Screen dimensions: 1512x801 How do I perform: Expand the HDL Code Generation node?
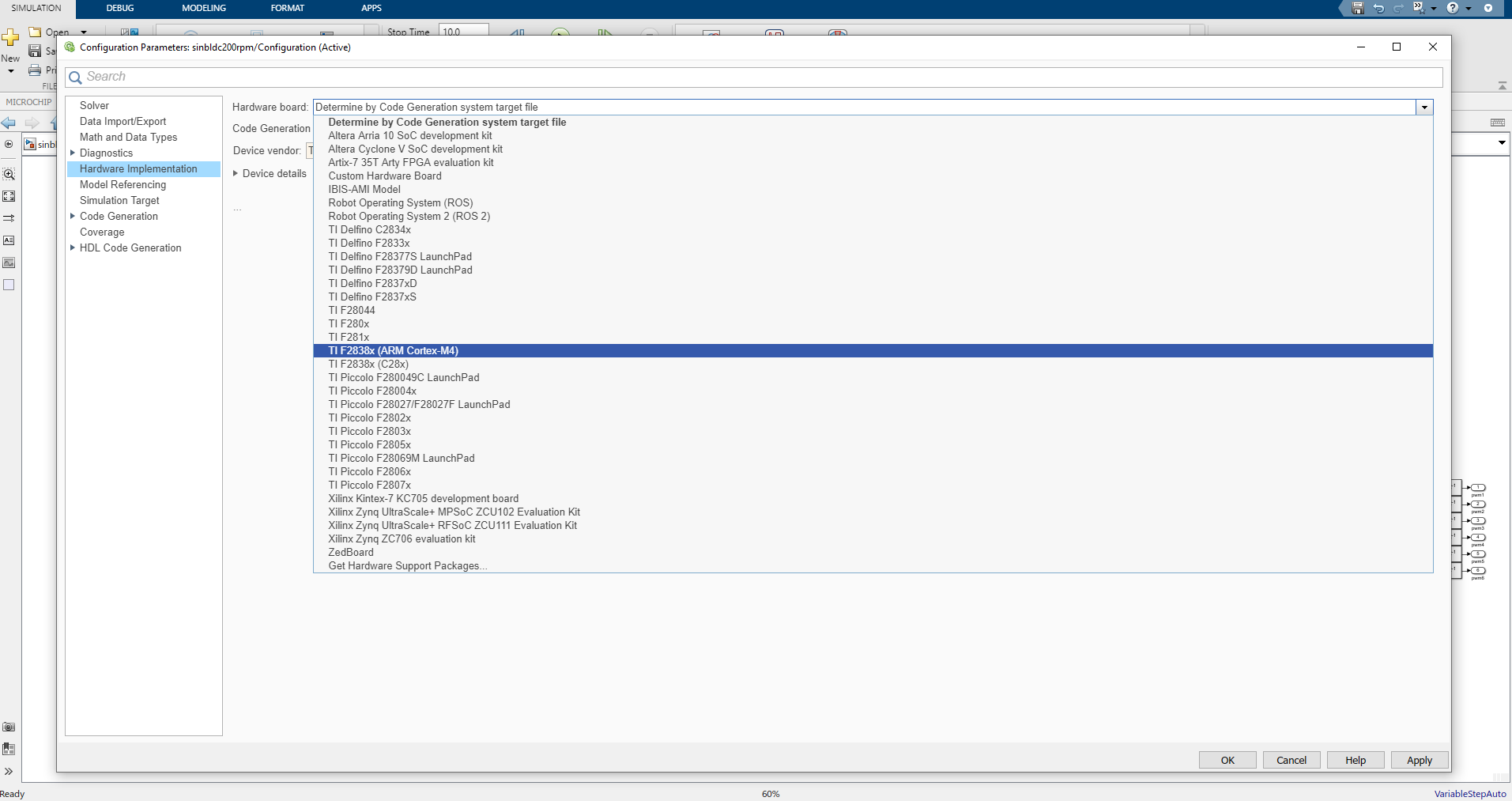point(71,247)
